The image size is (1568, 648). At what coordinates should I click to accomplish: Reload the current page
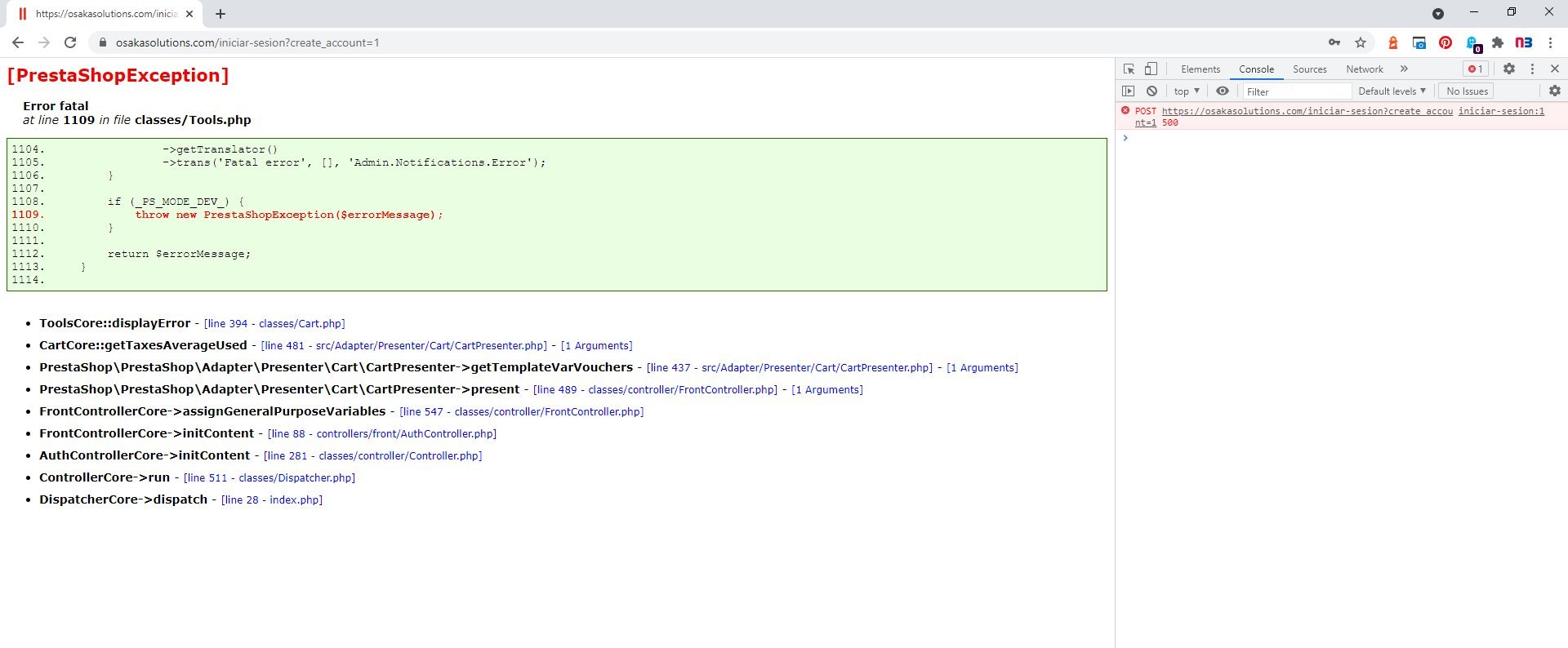70,42
